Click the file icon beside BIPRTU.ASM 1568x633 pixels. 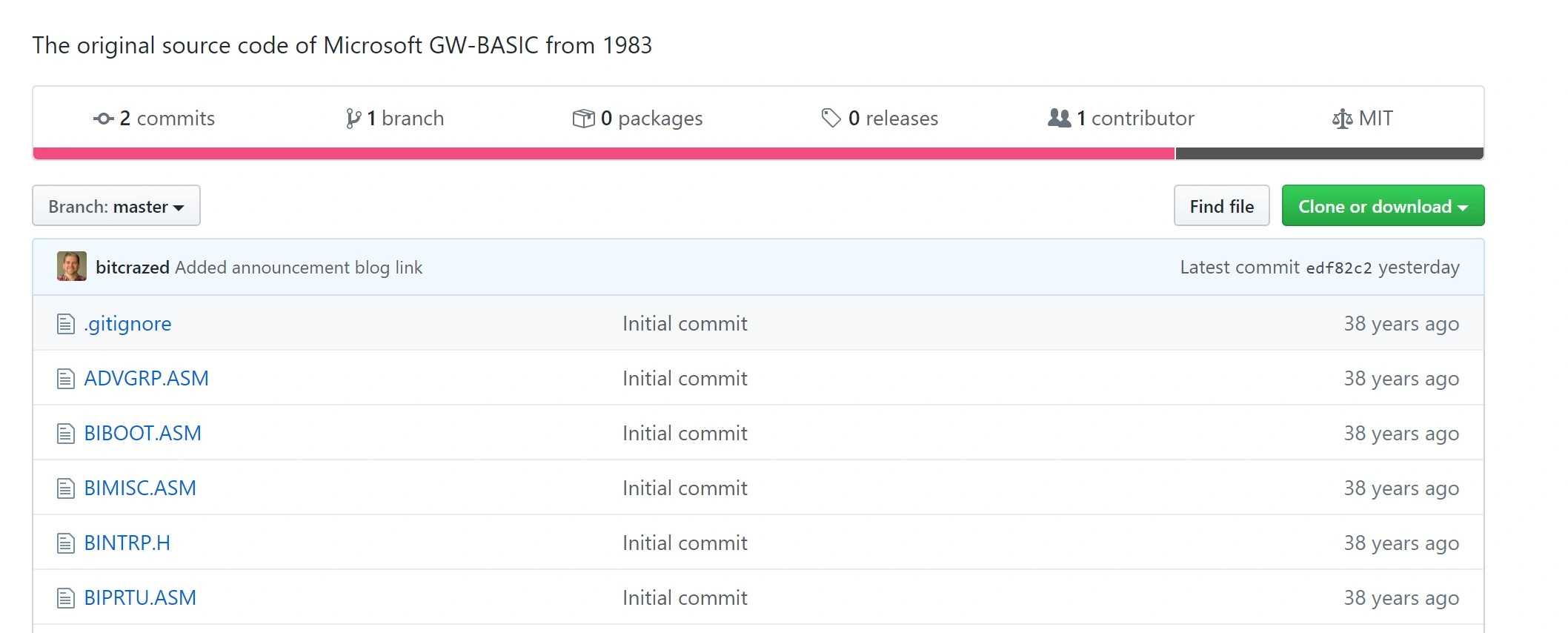point(66,598)
